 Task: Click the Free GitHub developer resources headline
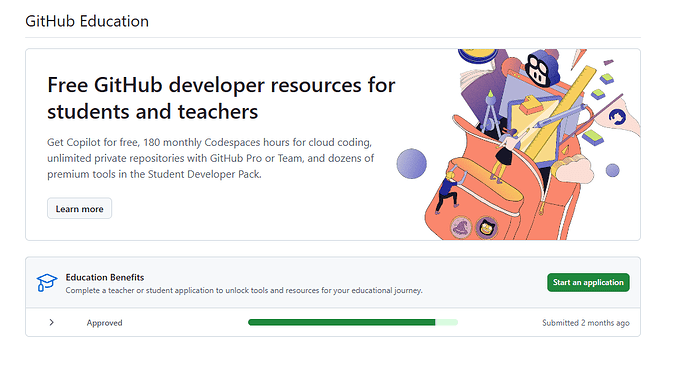221,98
